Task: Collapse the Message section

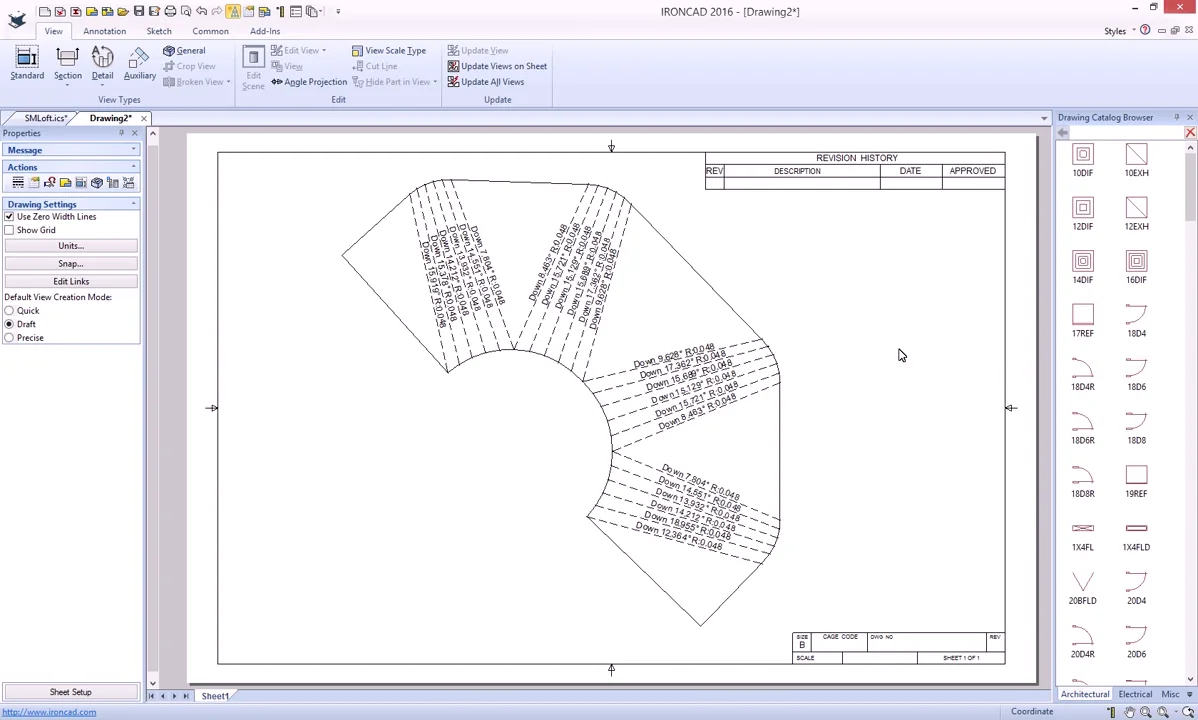Action: 134,150
